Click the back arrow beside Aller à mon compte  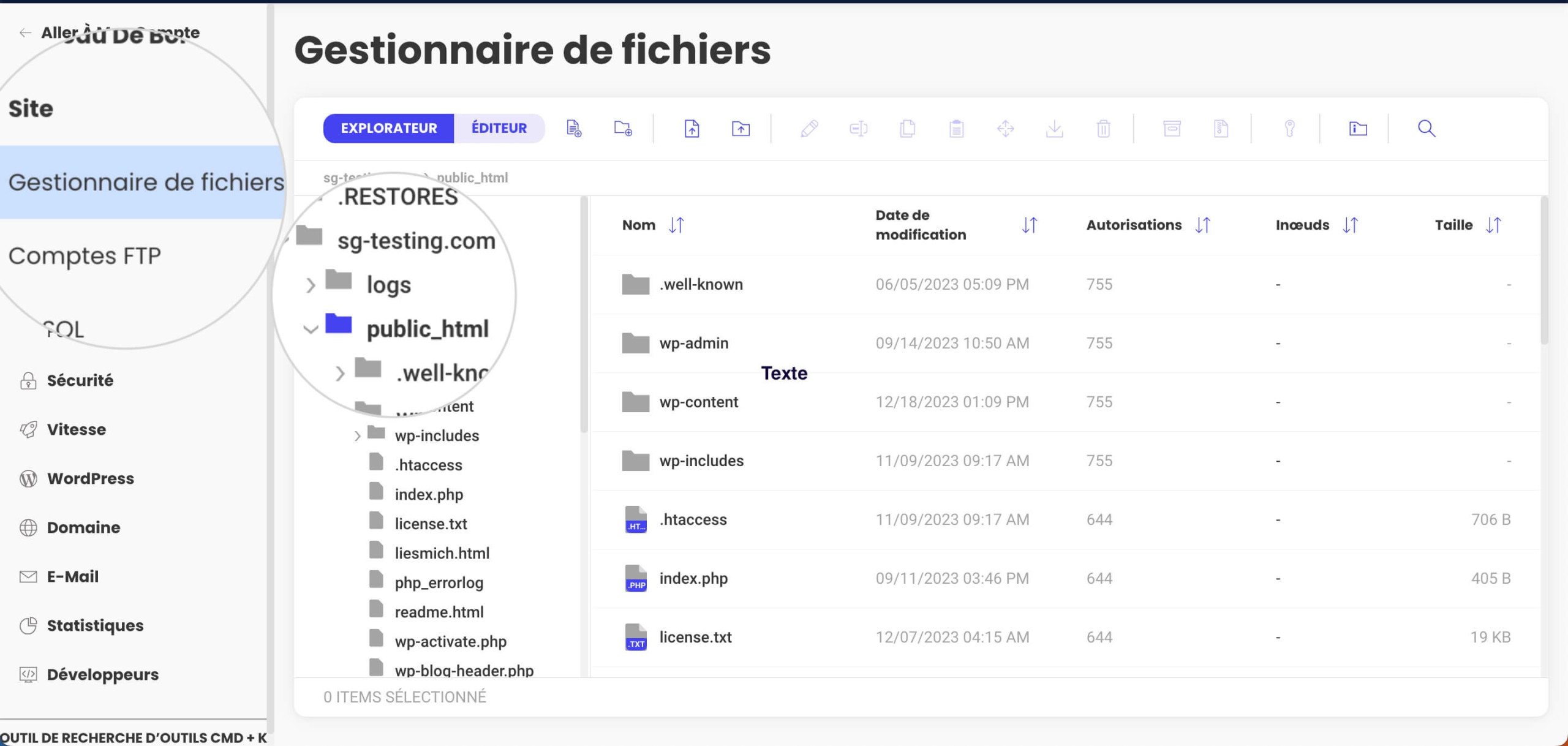coord(25,32)
